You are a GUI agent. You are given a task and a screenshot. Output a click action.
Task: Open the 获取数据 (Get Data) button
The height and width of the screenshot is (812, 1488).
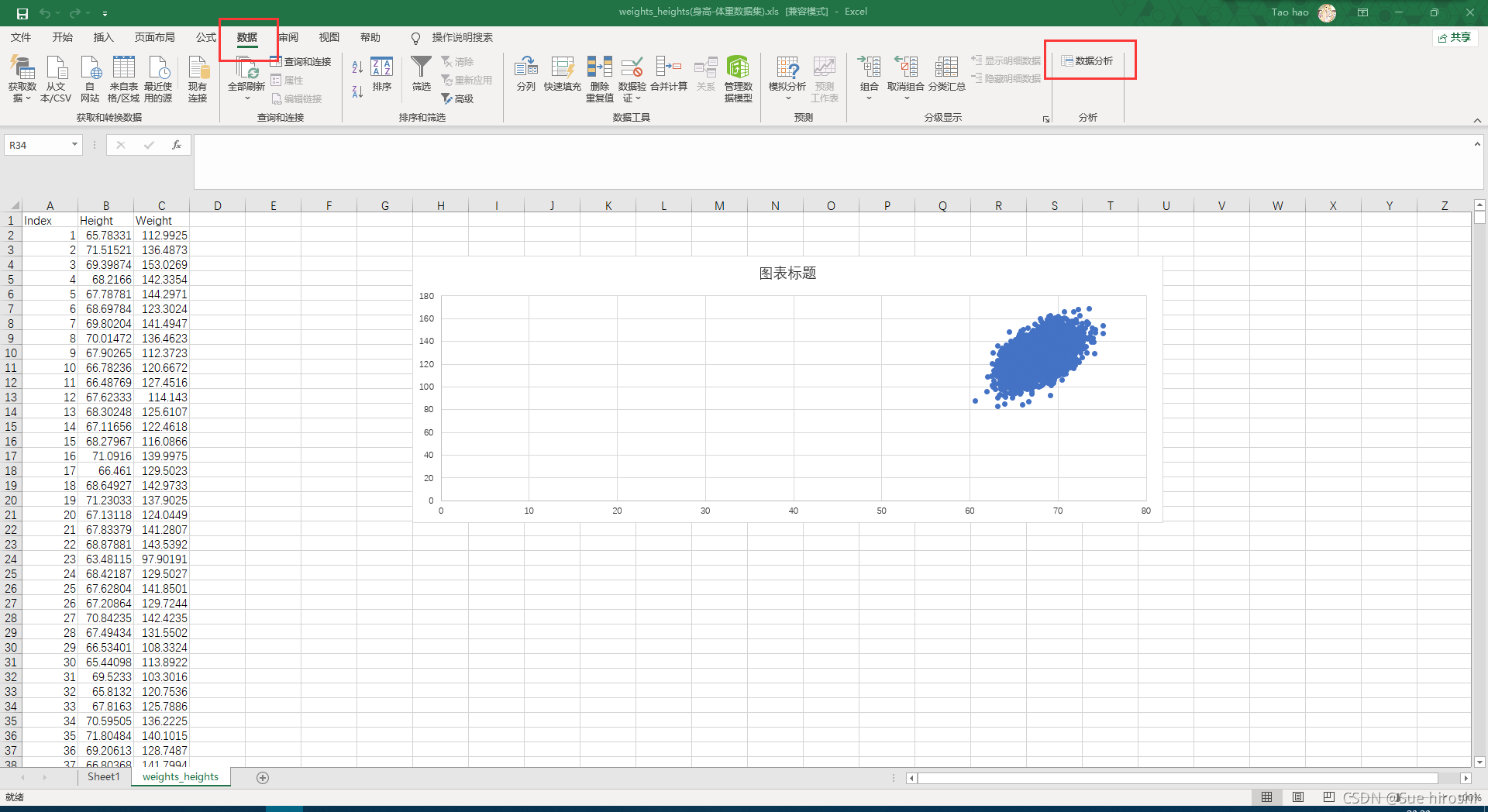pos(22,79)
